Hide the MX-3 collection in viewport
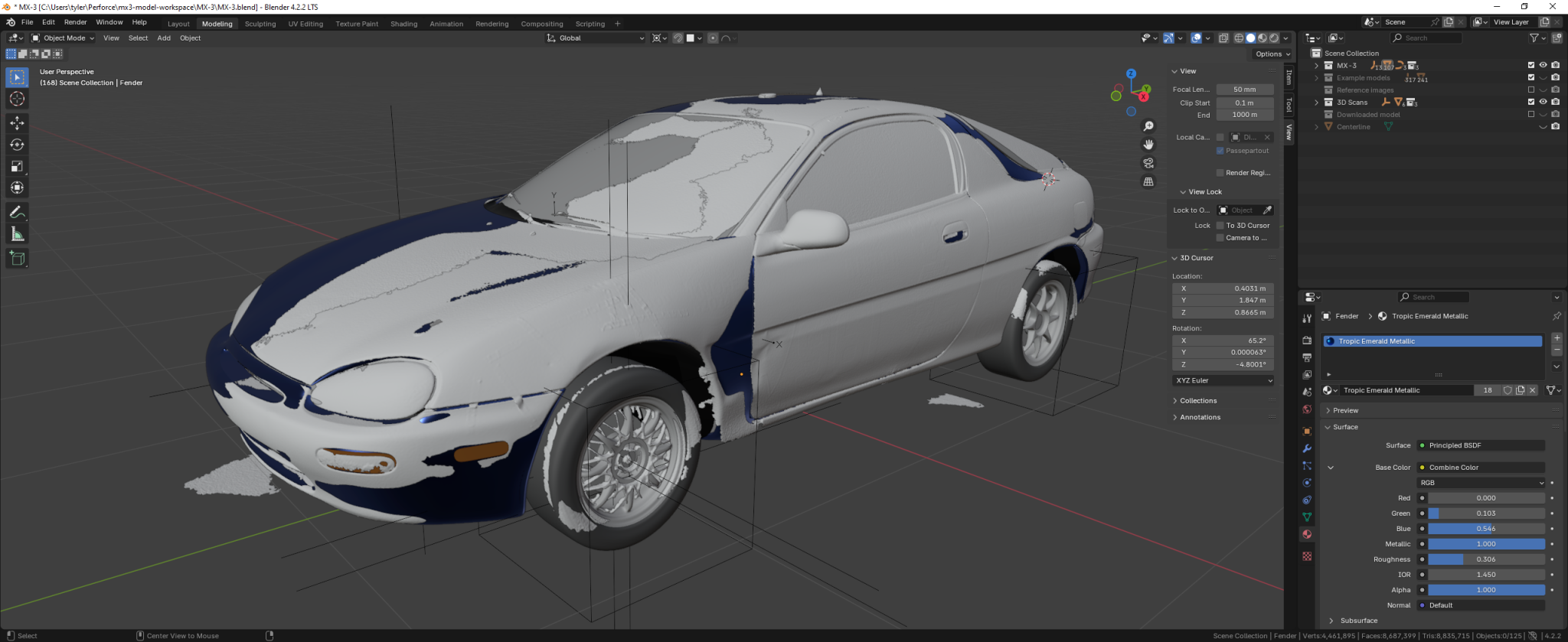Viewport: 1568px width, 642px height. coord(1543,65)
